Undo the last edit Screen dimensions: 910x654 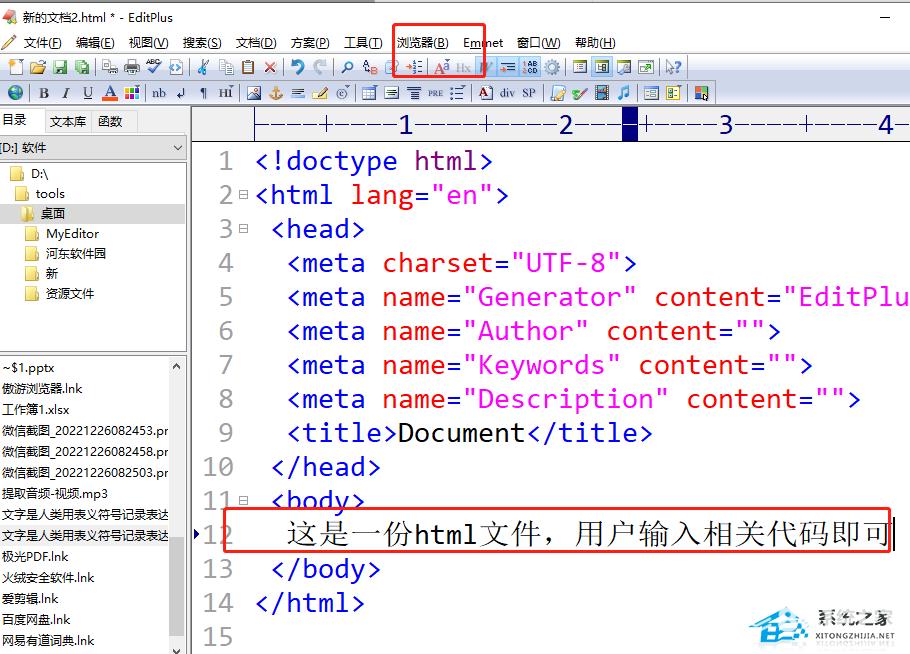pos(297,67)
